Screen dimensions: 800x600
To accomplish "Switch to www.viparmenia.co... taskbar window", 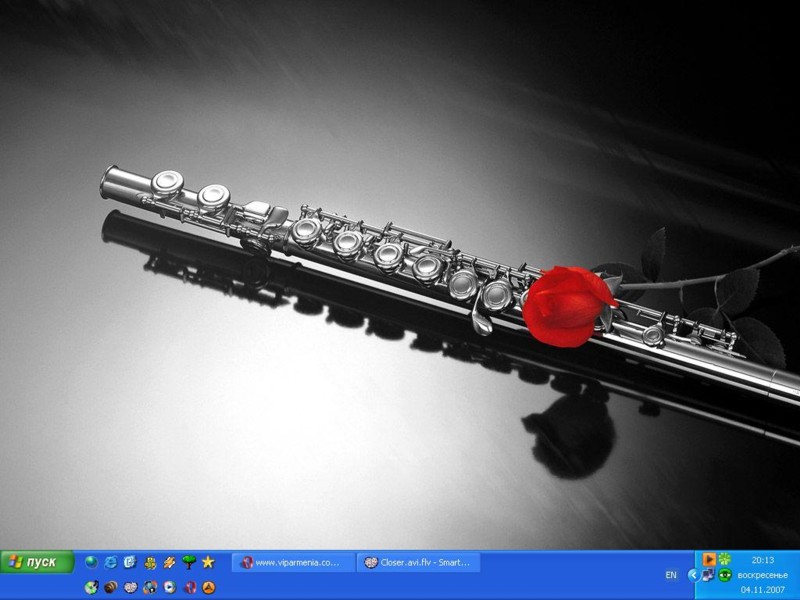I will point(292,563).
